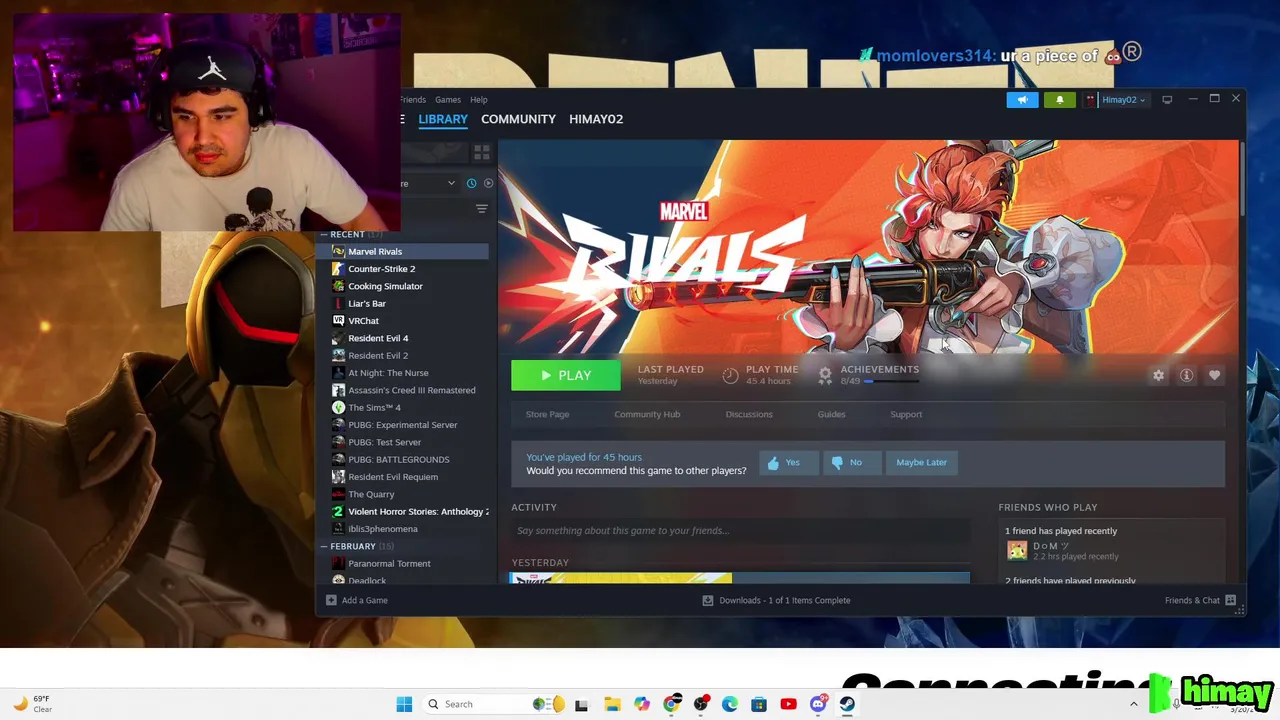
Task: Click Assassin's Creed III Remastered icon
Action: point(338,390)
